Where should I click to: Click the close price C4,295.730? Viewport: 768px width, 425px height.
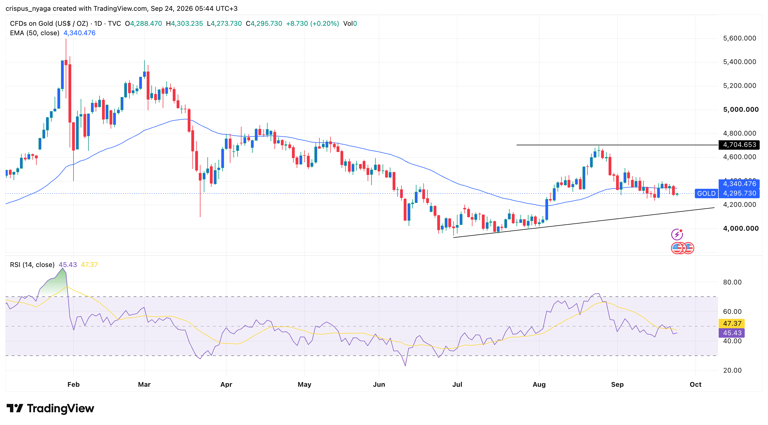click(x=264, y=24)
